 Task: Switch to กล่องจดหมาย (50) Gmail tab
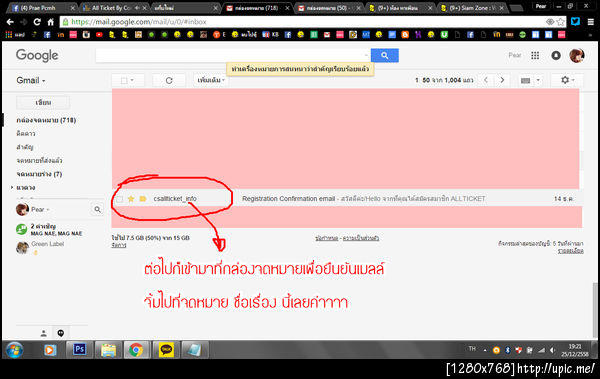pyautogui.click(x=328, y=8)
